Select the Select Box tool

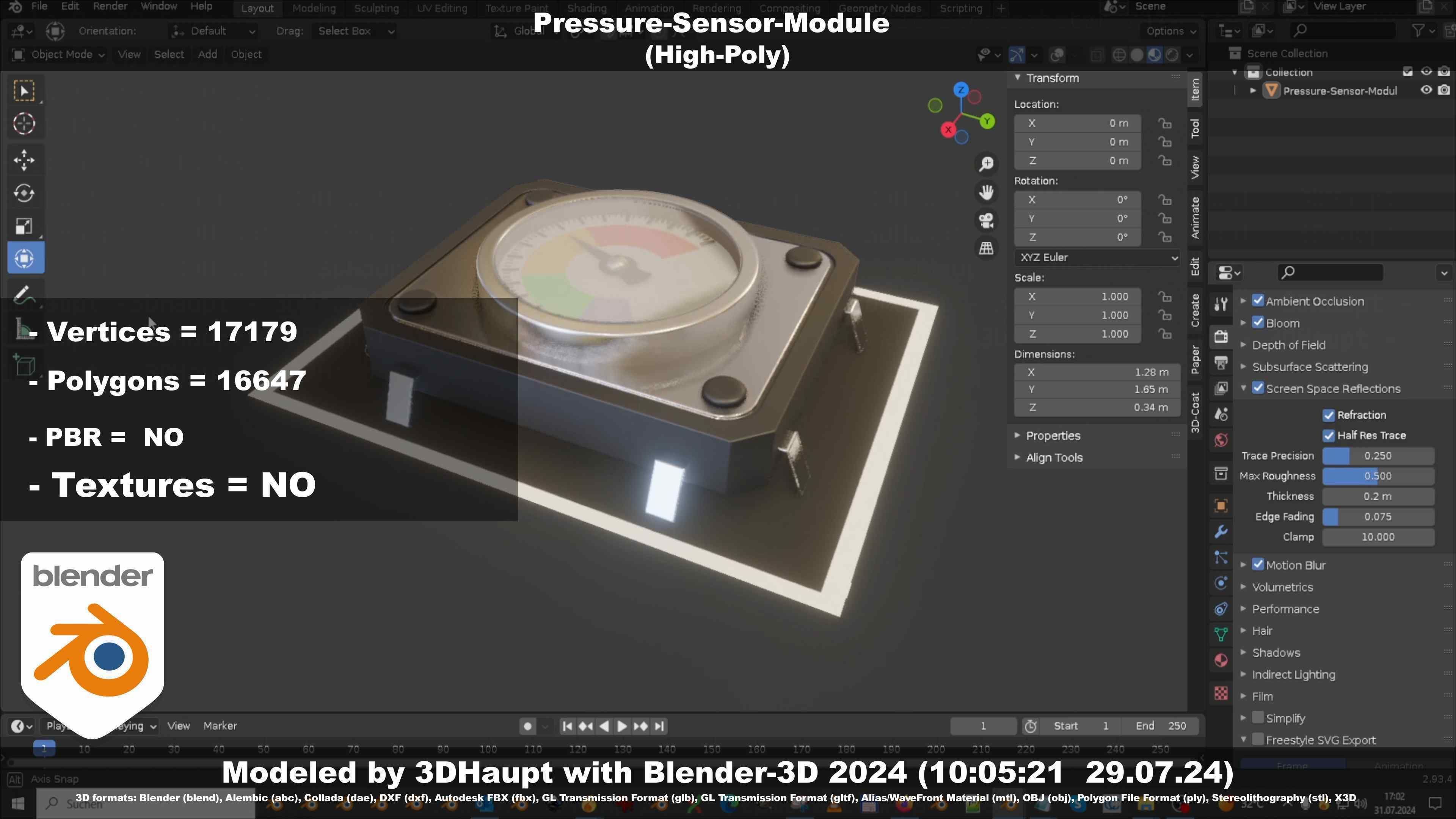[24, 91]
